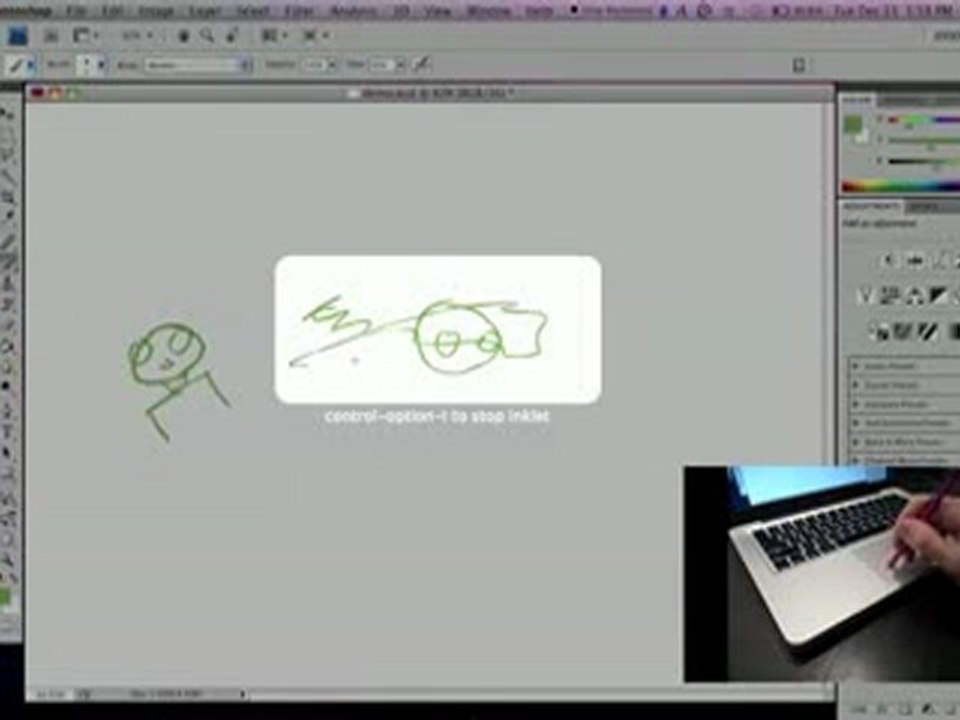
Task: Open the Analysis menu
Action: (x=353, y=11)
